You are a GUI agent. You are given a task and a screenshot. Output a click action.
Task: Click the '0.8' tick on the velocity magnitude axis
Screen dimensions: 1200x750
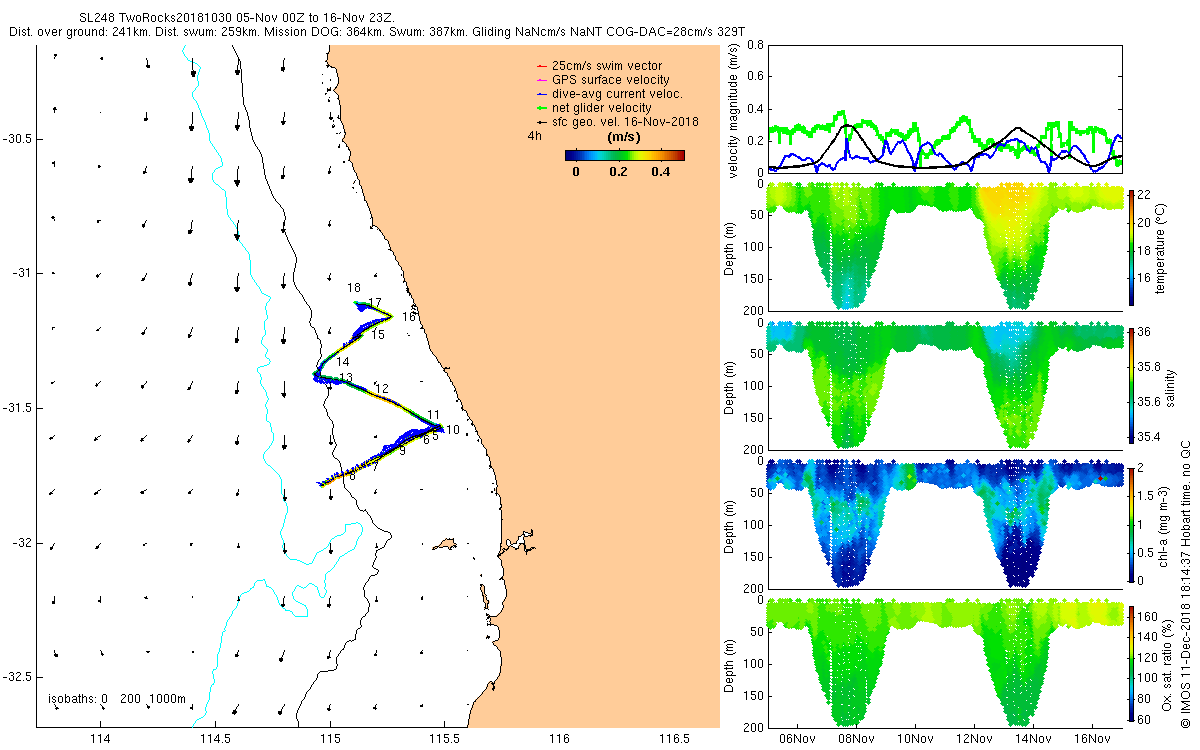click(756, 46)
